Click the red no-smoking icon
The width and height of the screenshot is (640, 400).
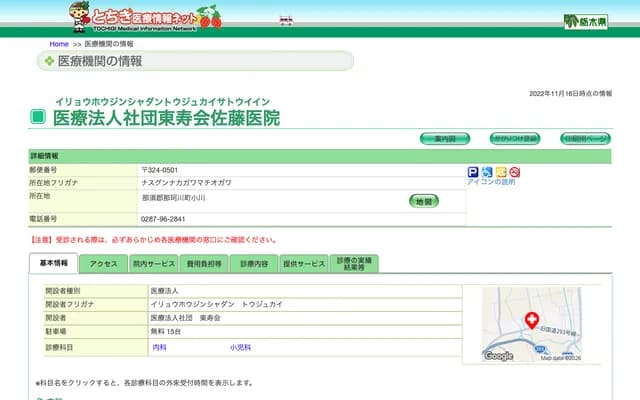tap(515, 172)
